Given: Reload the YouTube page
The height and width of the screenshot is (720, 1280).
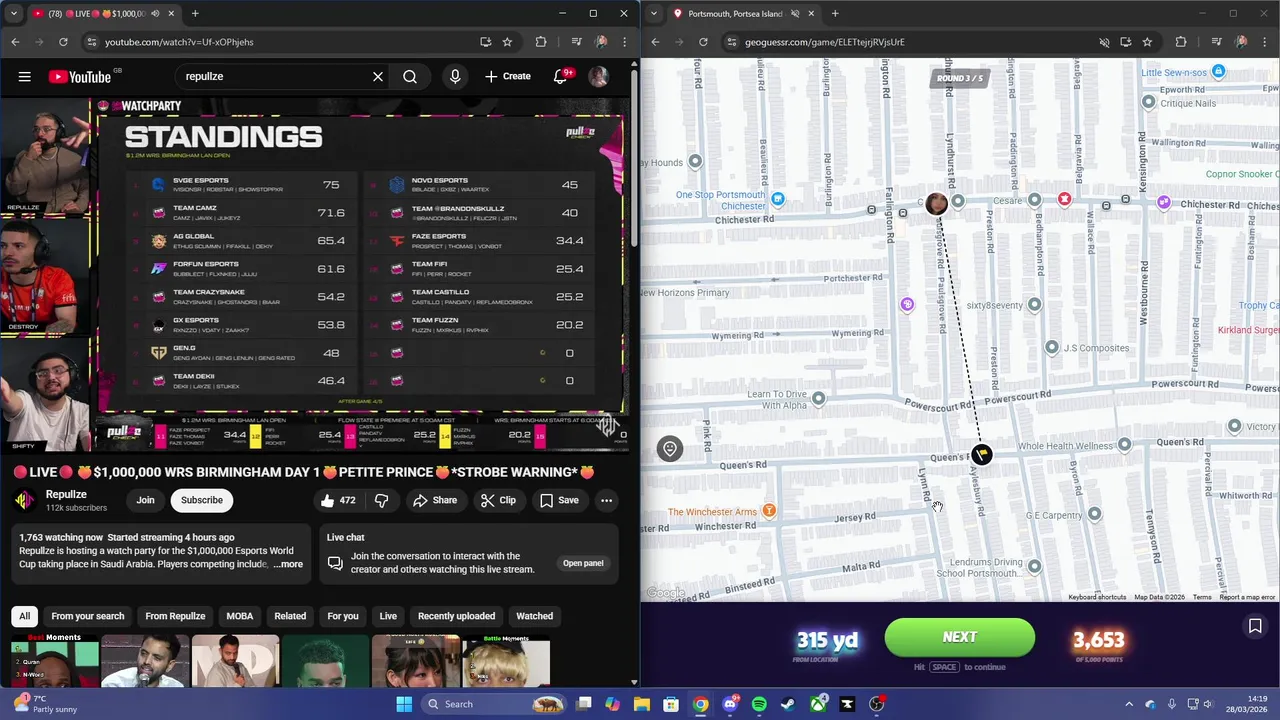Looking at the screenshot, I should click(63, 42).
